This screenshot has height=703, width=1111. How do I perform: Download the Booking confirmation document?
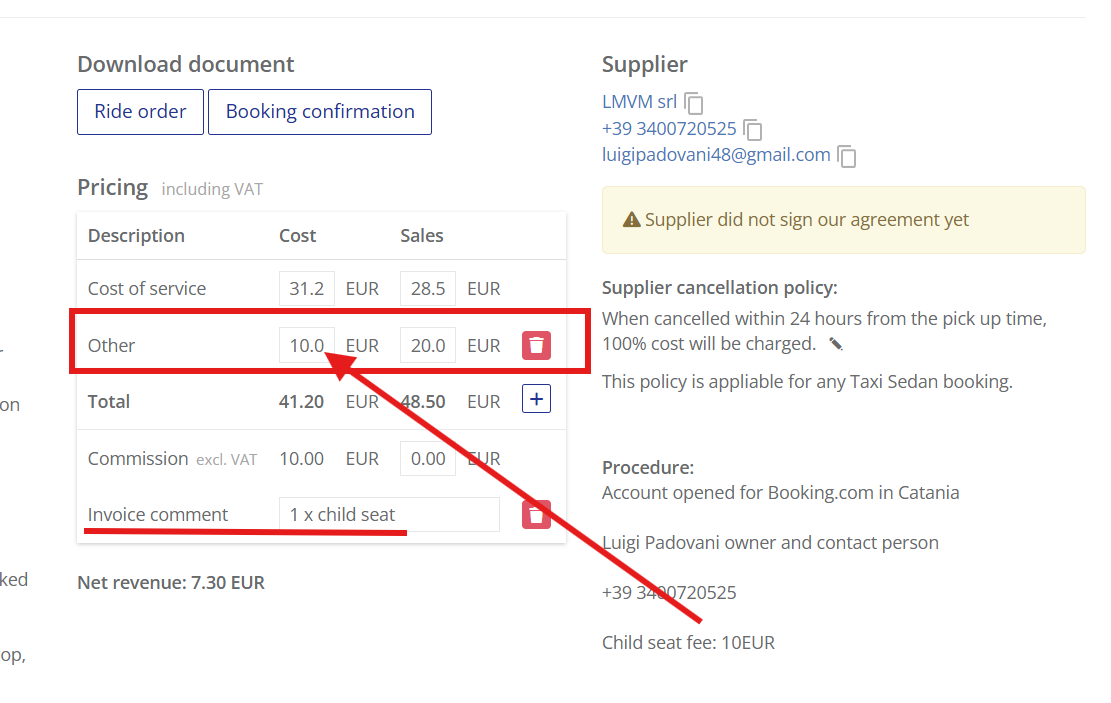320,112
